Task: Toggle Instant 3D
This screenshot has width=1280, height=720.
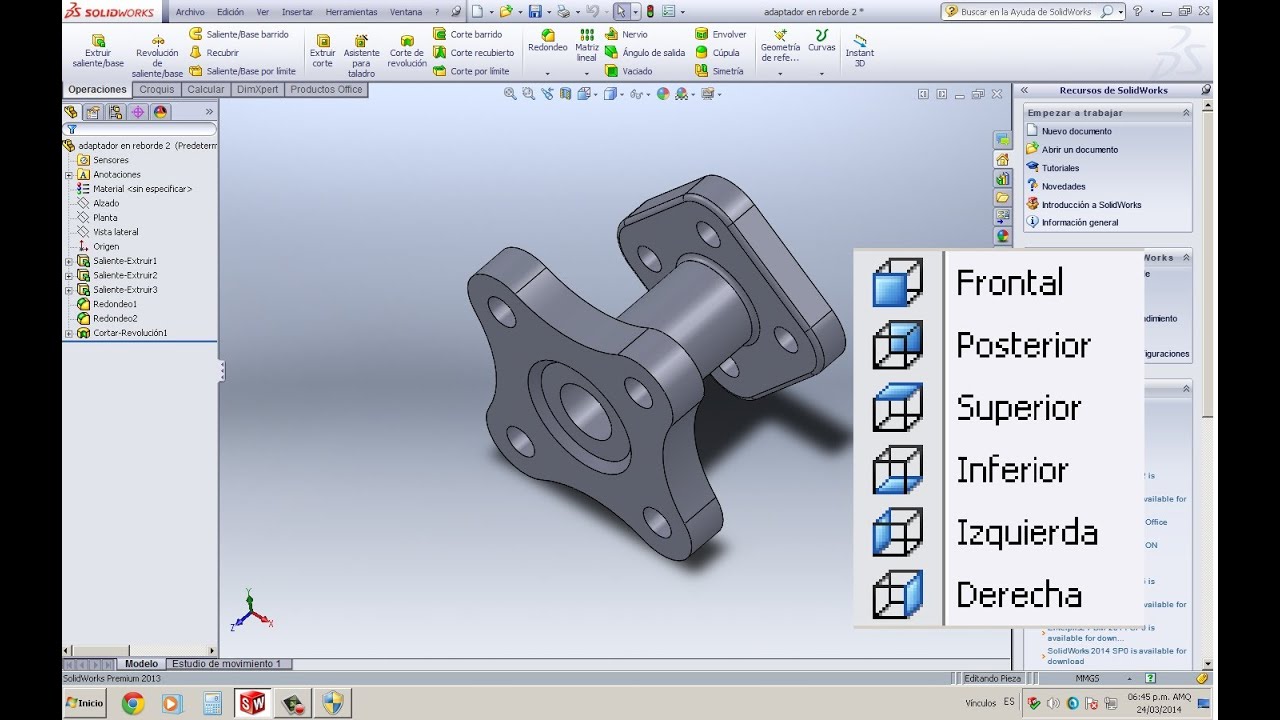Action: [x=859, y=49]
